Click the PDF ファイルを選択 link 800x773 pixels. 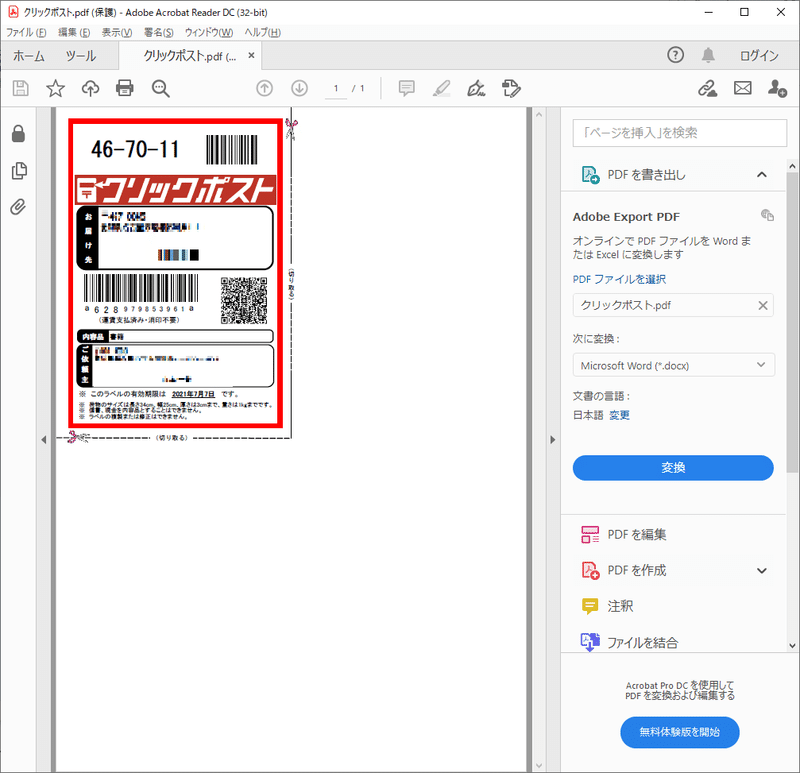(x=619, y=279)
